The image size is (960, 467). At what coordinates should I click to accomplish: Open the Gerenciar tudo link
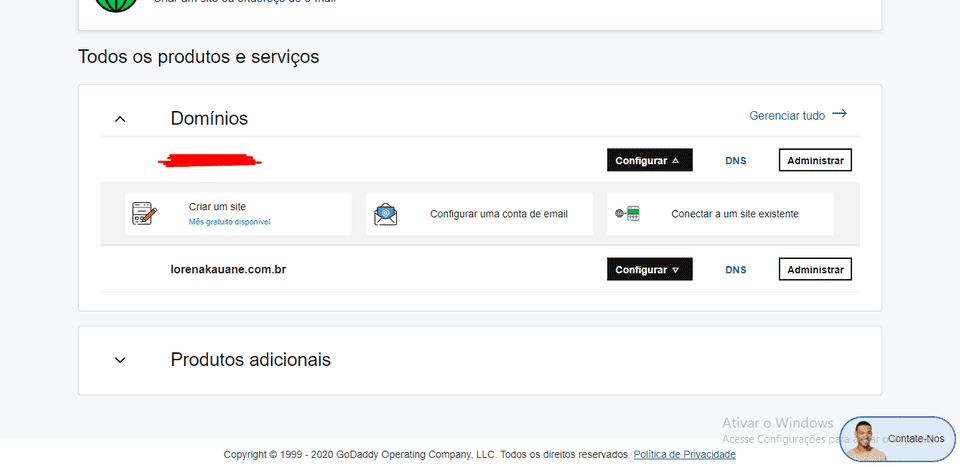click(787, 116)
